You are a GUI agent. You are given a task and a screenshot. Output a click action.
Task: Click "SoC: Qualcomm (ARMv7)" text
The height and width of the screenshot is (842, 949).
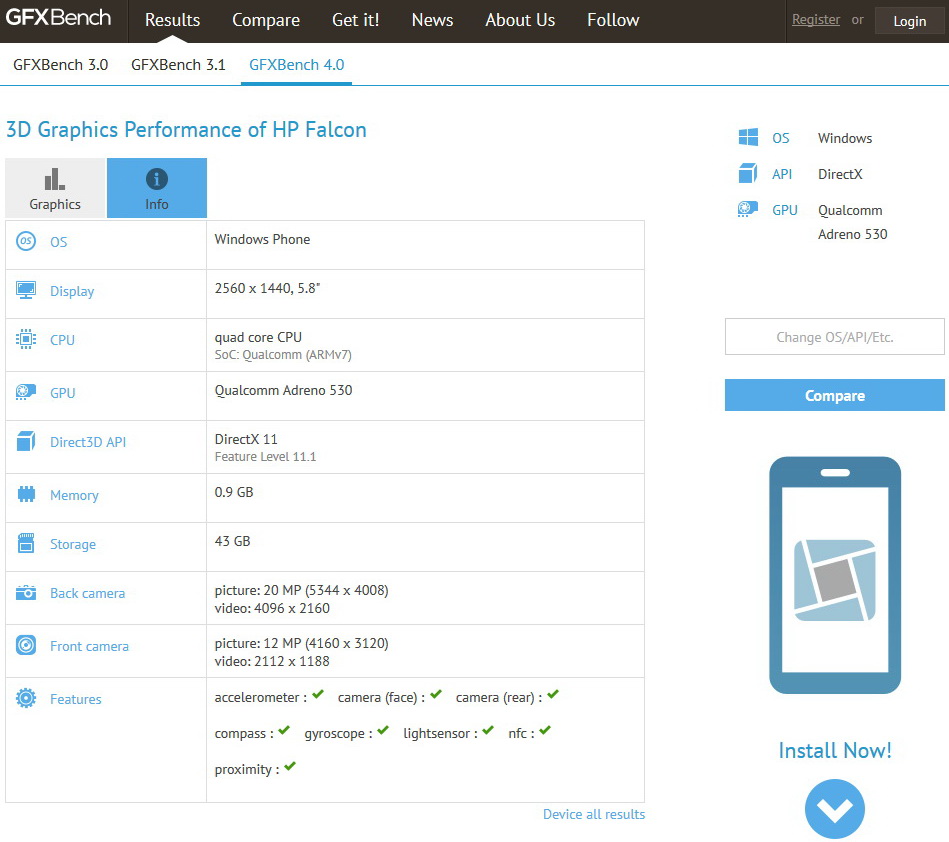283,355
